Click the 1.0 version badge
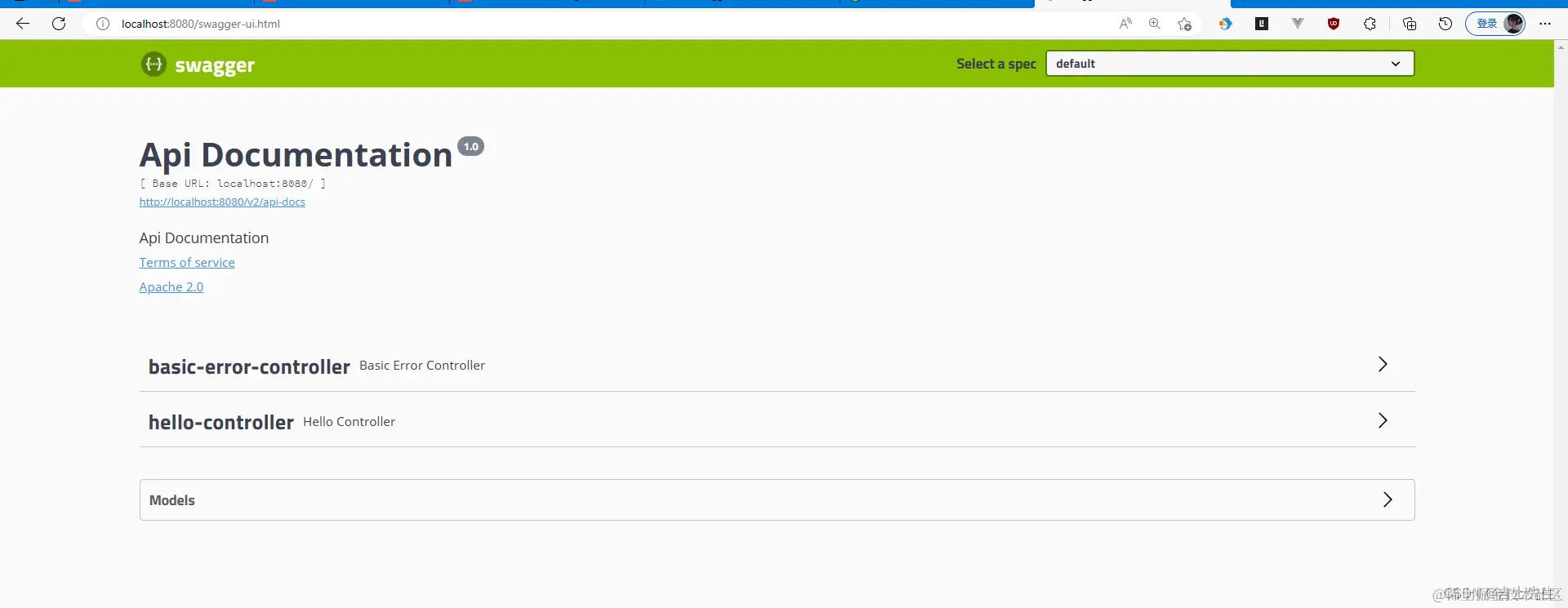The height and width of the screenshot is (608, 1568). pos(471,146)
